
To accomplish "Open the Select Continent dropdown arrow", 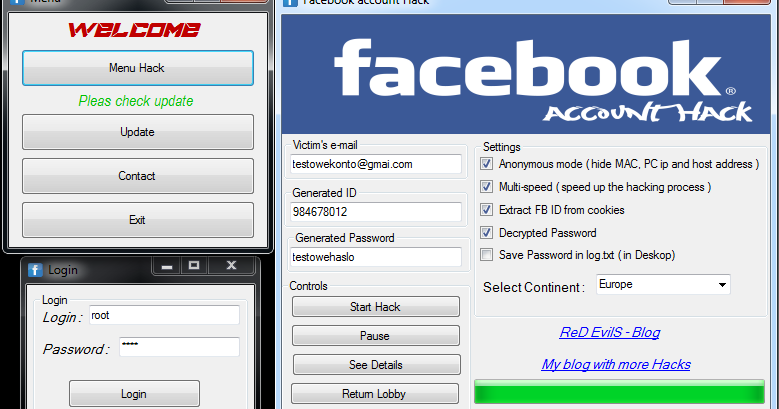I will pos(722,285).
